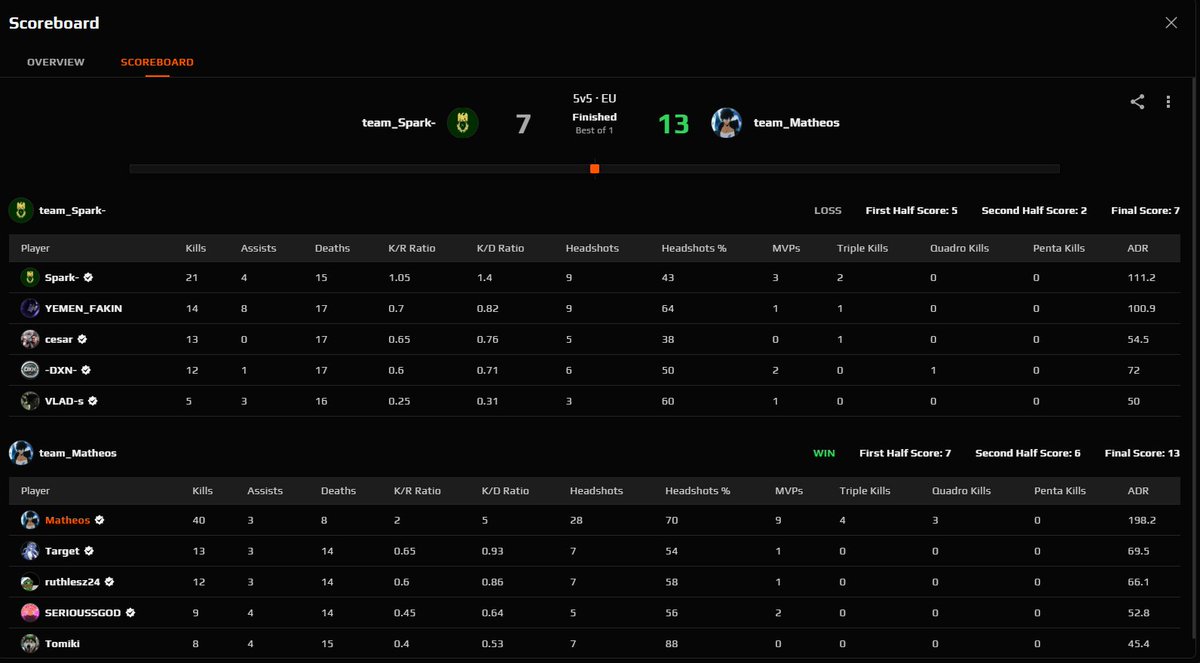Open -DXN- player profile link
Image resolution: width=1200 pixels, height=663 pixels.
tap(61, 370)
